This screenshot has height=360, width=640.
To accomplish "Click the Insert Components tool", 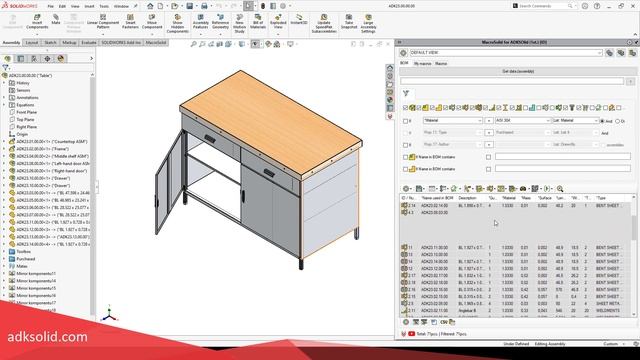I will tap(37, 22).
